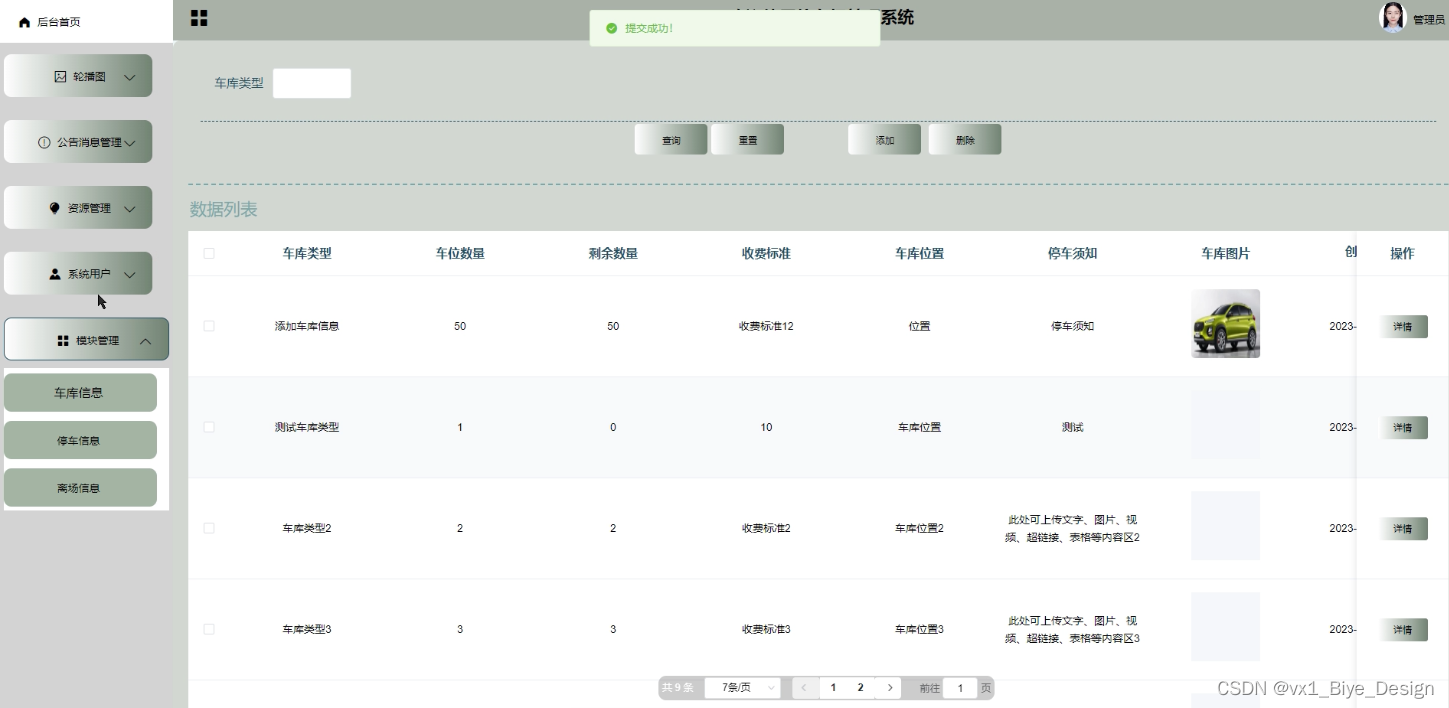
Task: Click the info icon next to 公告消息管理
Action: (44, 142)
